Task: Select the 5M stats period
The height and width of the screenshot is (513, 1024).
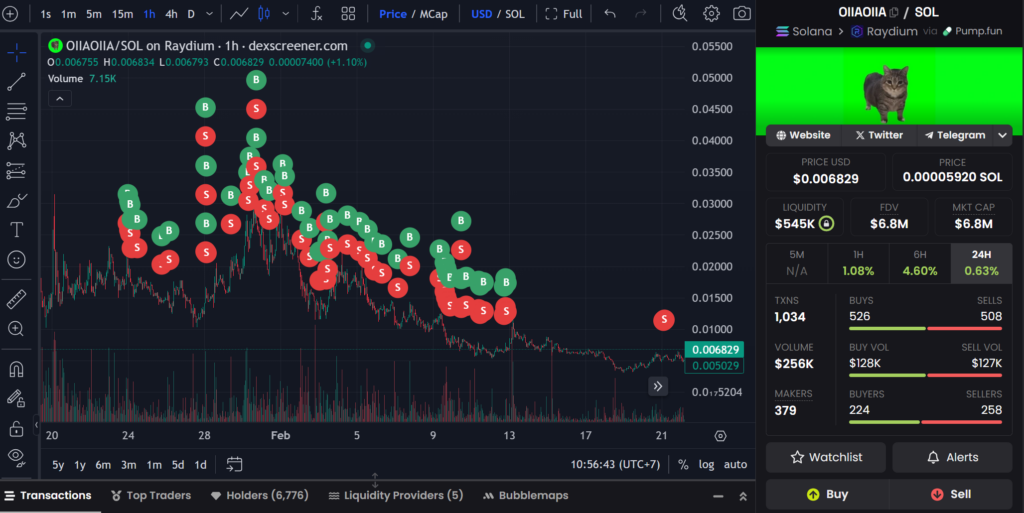Action: (x=797, y=263)
